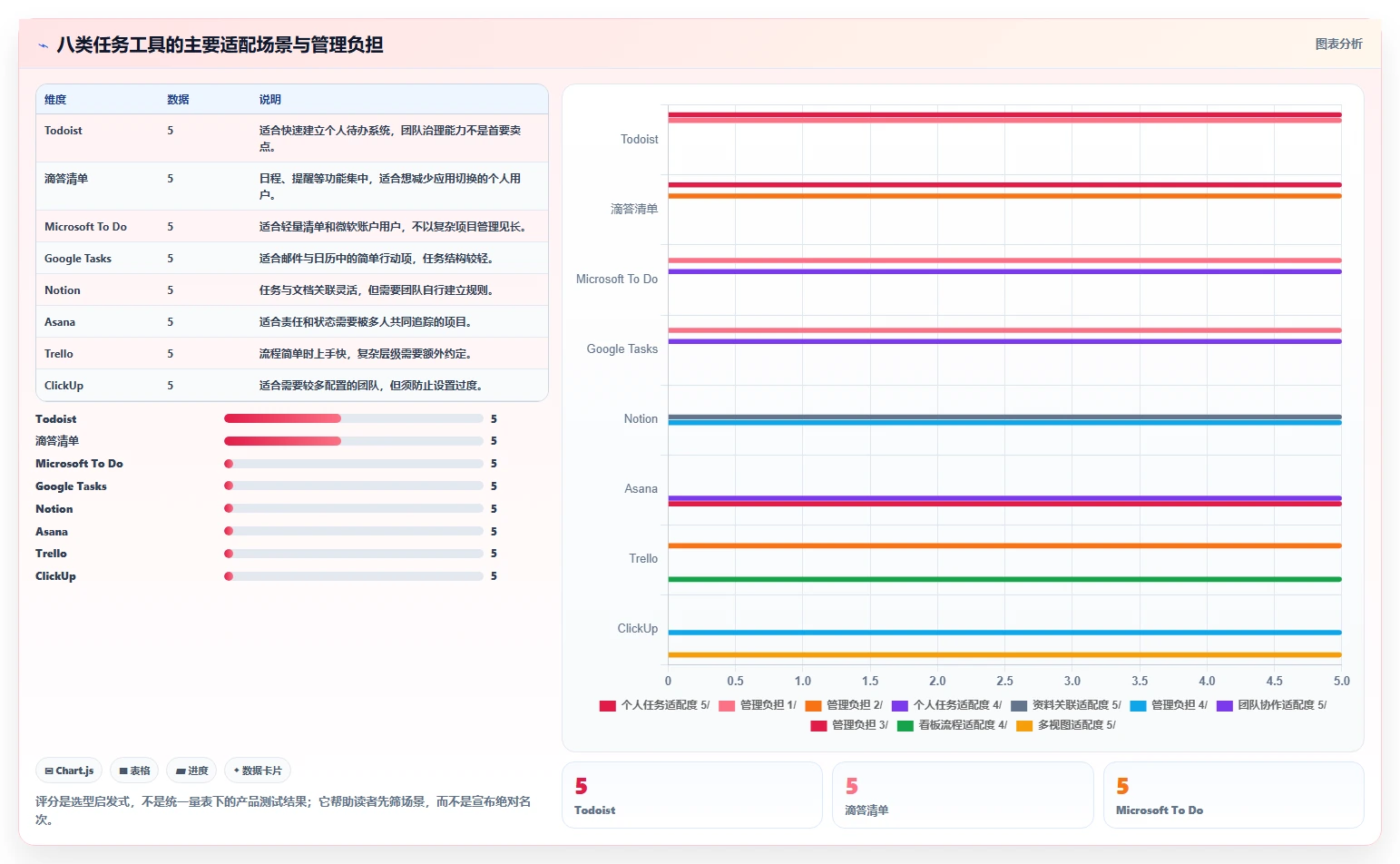Click the Google Tasks axis label in the chart
This screenshot has height=864, width=1400.
(x=622, y=349)
